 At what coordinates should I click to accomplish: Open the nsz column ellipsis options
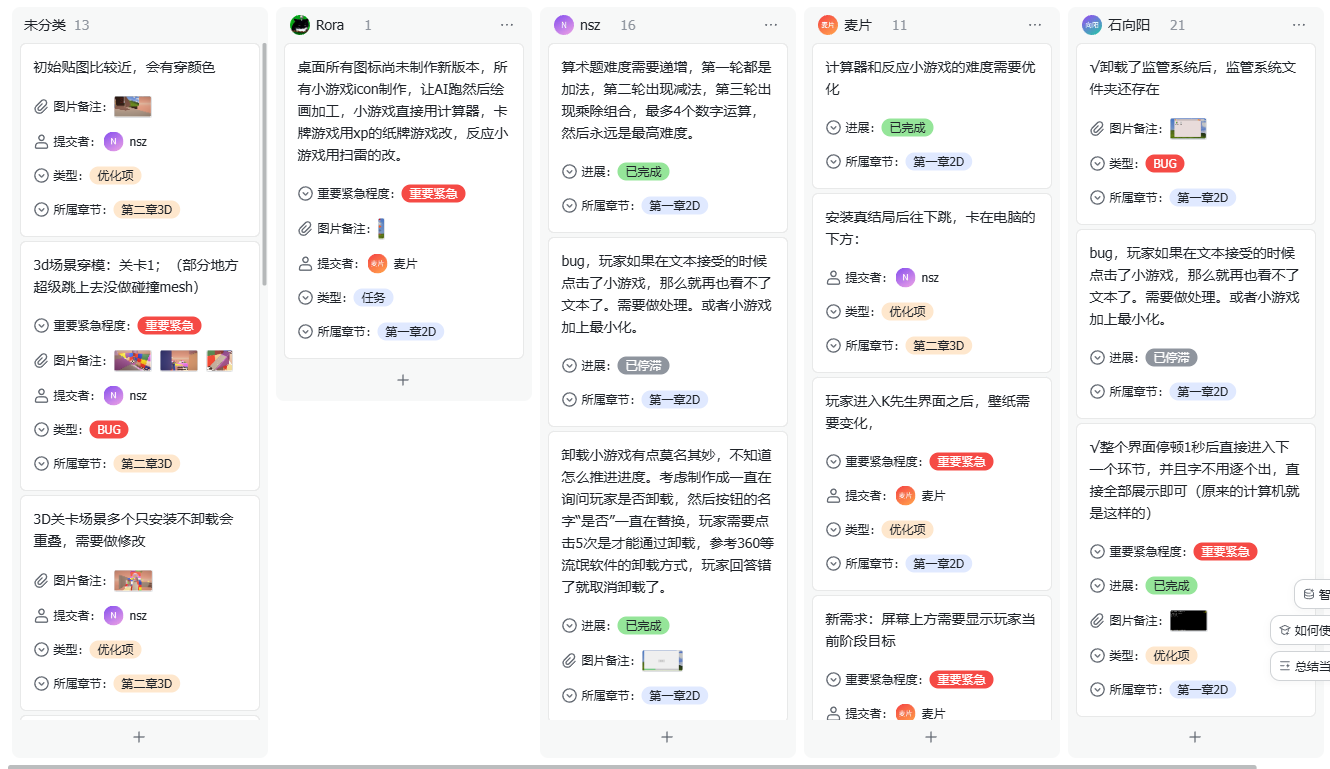click(x=771, y=24)
